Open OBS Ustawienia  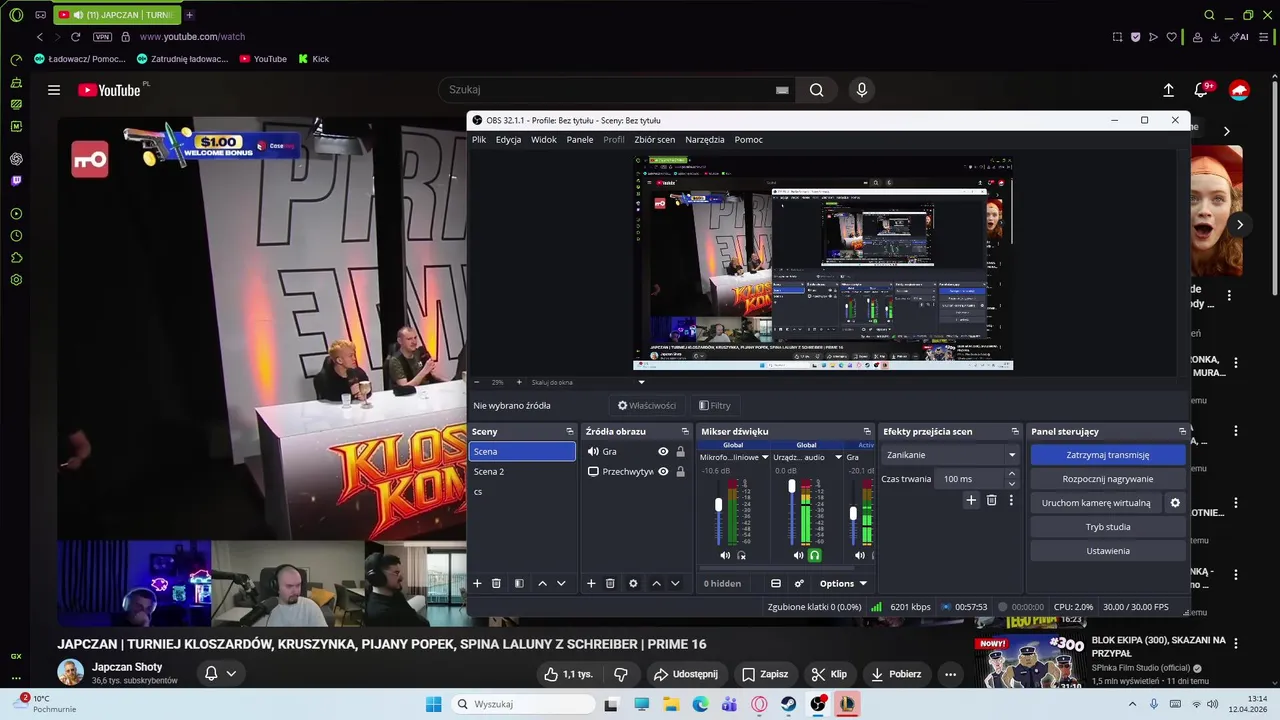click(x=1108, y=551)
